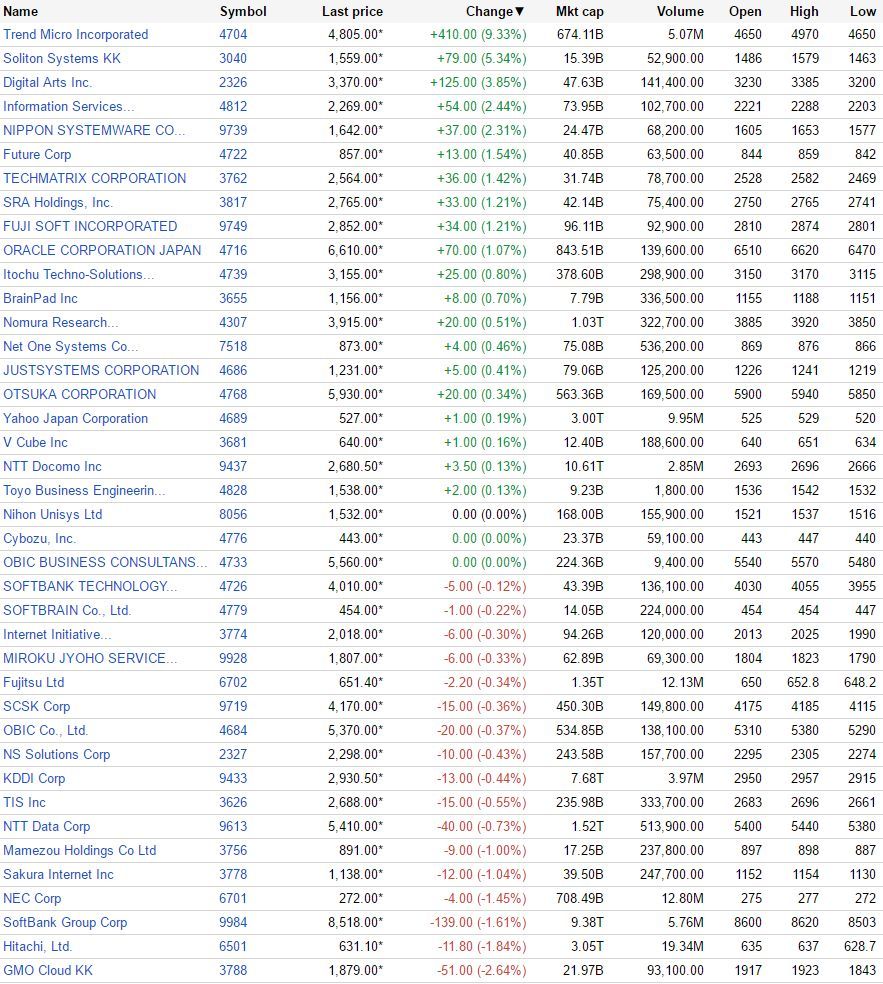
Task: Select NTT Docomo market cap 10.61T
Action: tap(582, 466)
